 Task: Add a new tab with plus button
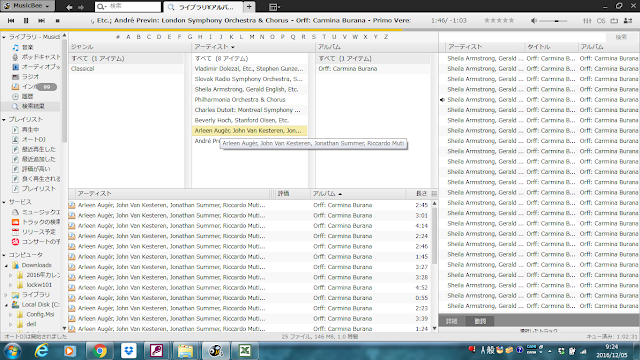[249, 7]
